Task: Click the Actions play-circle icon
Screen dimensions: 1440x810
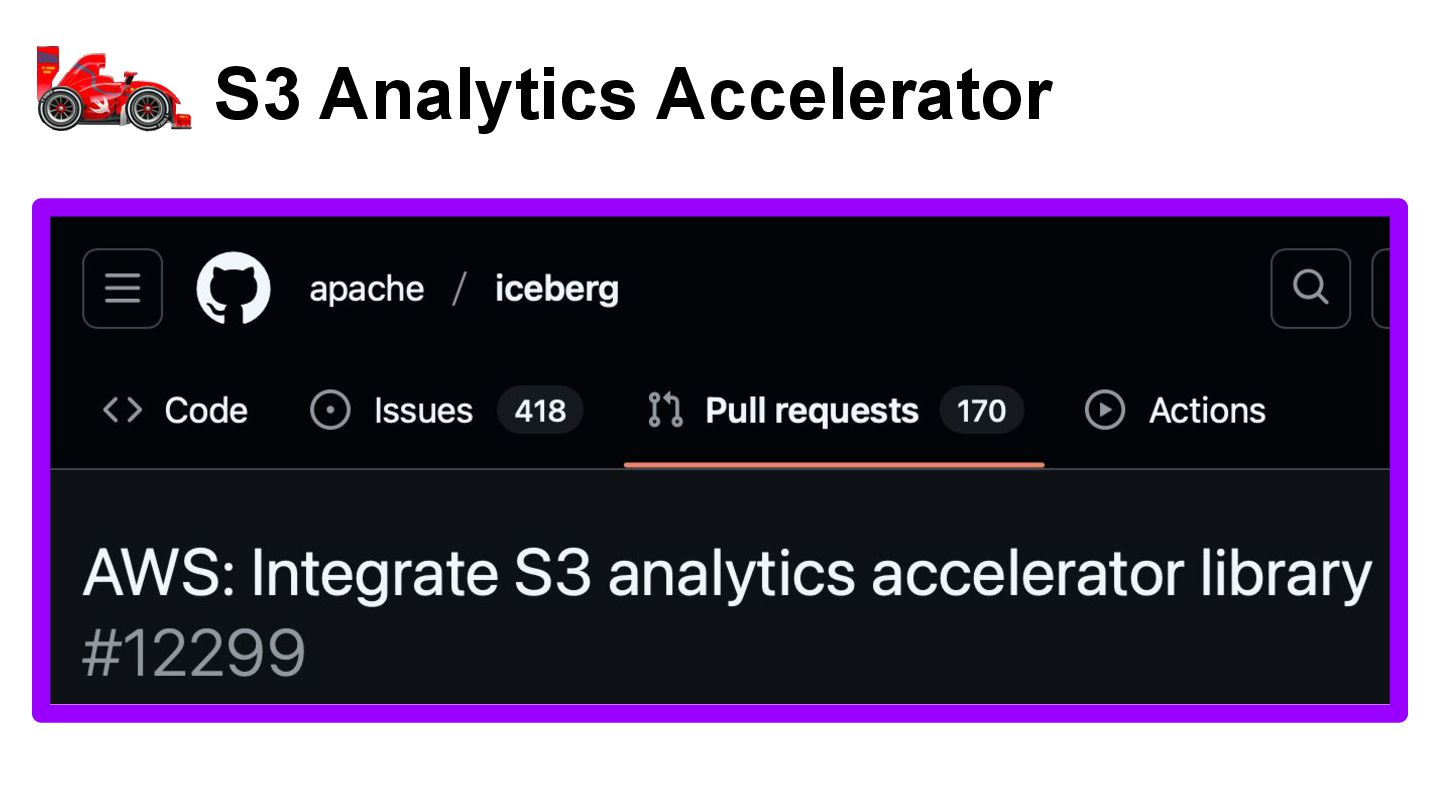Action: pyautogui.click(x=1105, y=410)
